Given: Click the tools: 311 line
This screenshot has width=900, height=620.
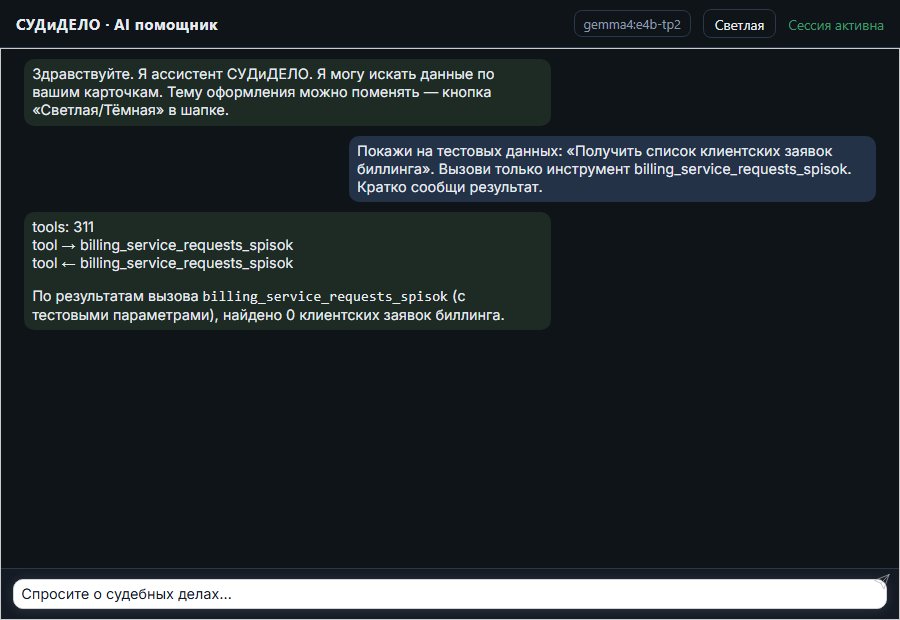Looking at the screenshot, I should [63, 227].
